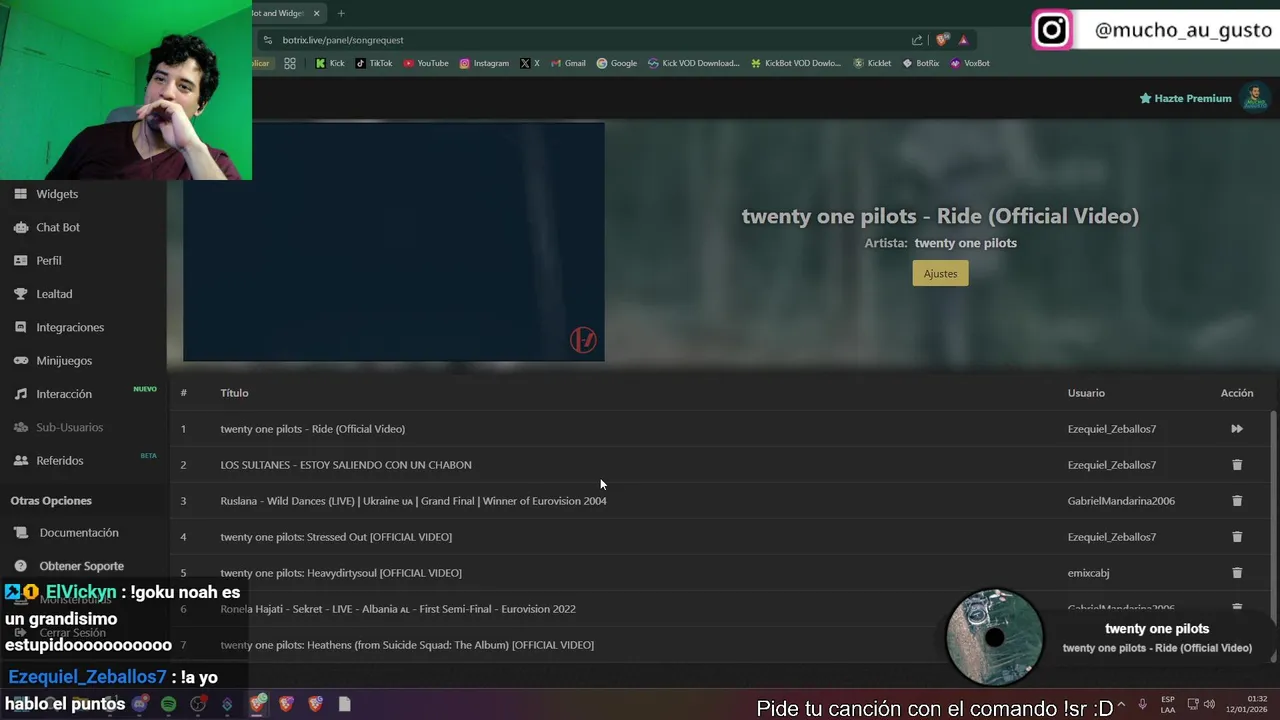Click the share page icon in address bar
The width and height of the screenshot is (1280, 720).
(917, 40)
